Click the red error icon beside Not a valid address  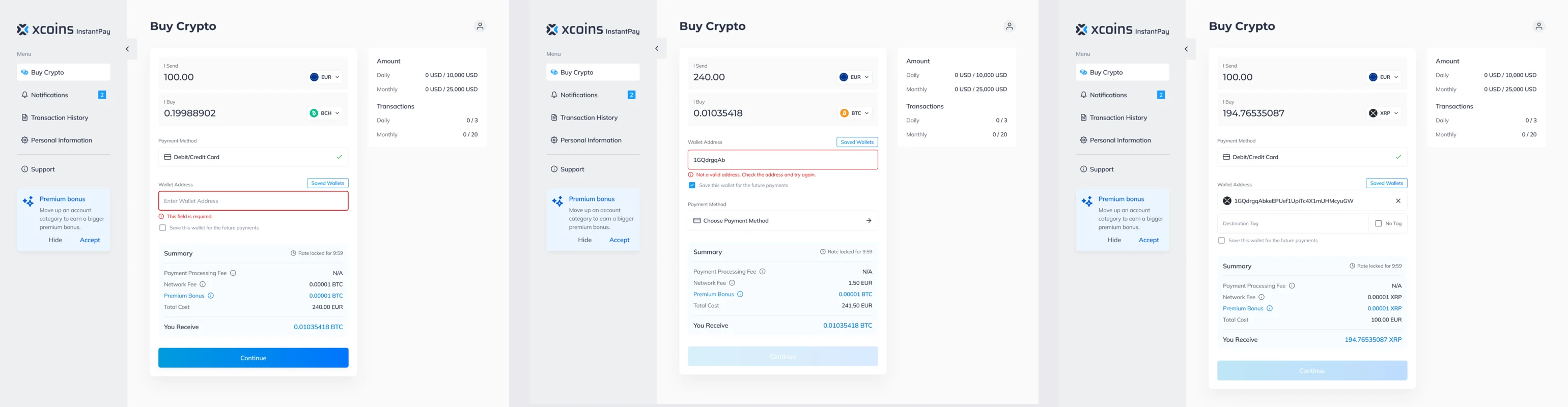click(691, 175)
